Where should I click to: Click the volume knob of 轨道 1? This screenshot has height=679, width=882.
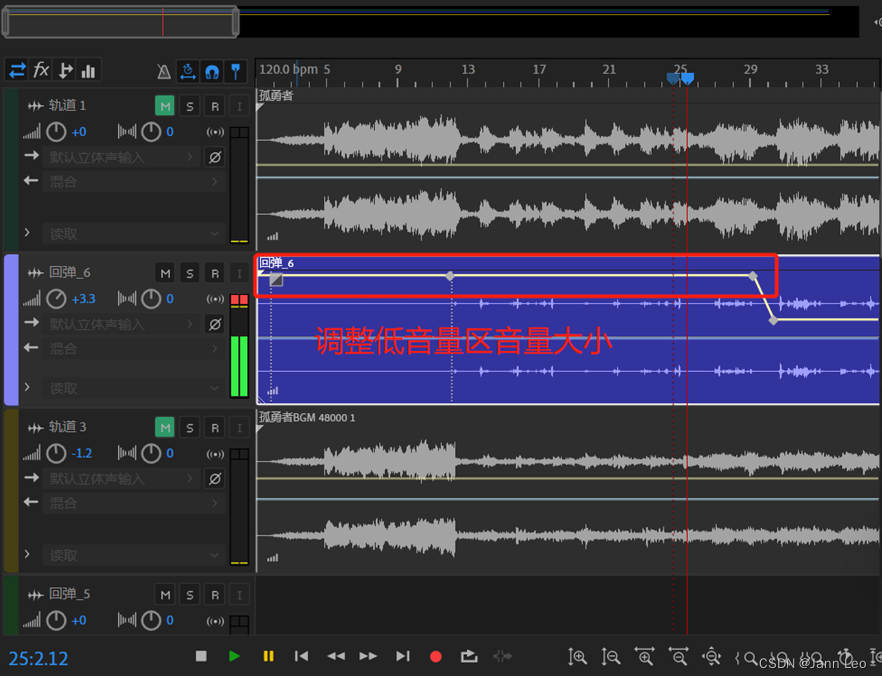point(56,132)
